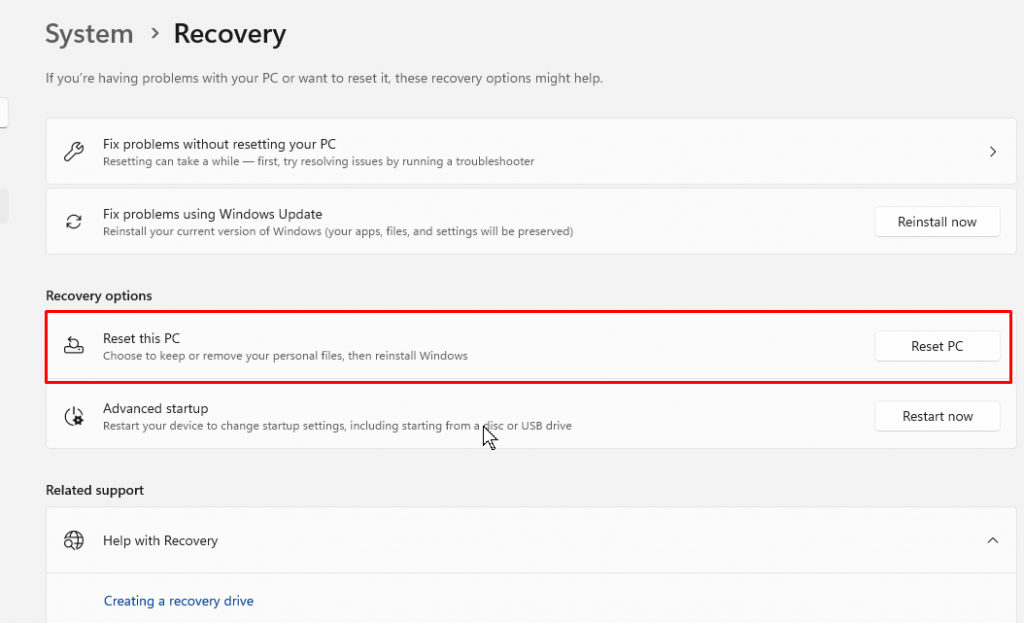Click the Fix problems using Windows Update title

tap(212, 214)
